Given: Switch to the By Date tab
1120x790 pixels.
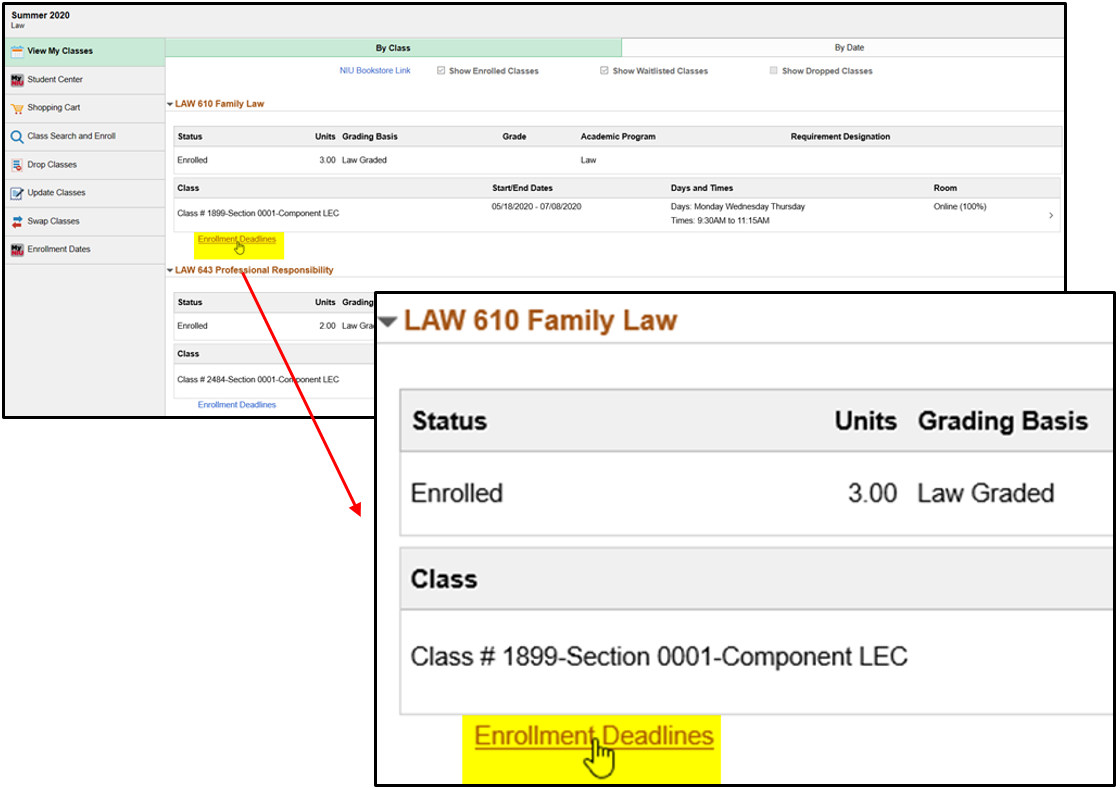Looking at the screenshot, I should (849, 48).
